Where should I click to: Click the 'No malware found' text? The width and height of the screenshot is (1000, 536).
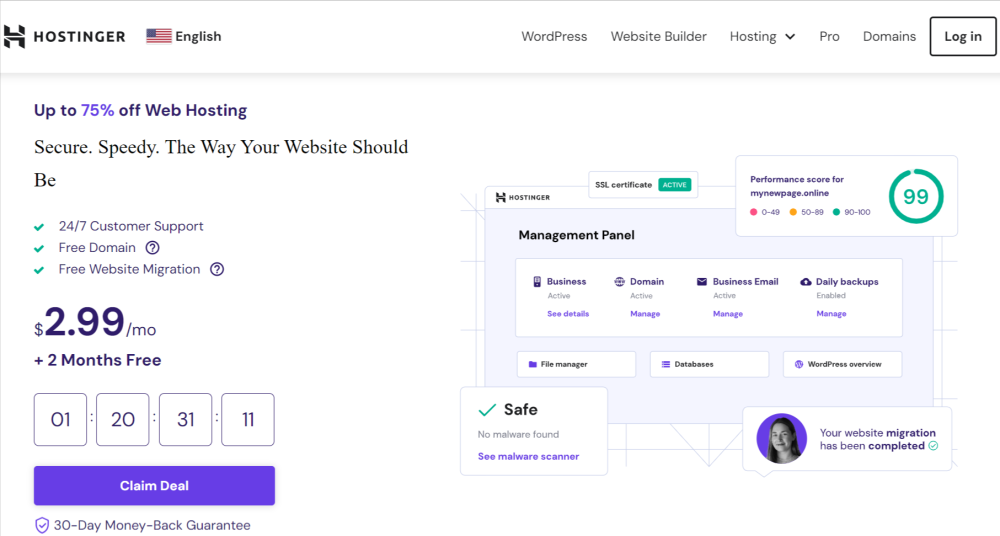pos(518,435)
